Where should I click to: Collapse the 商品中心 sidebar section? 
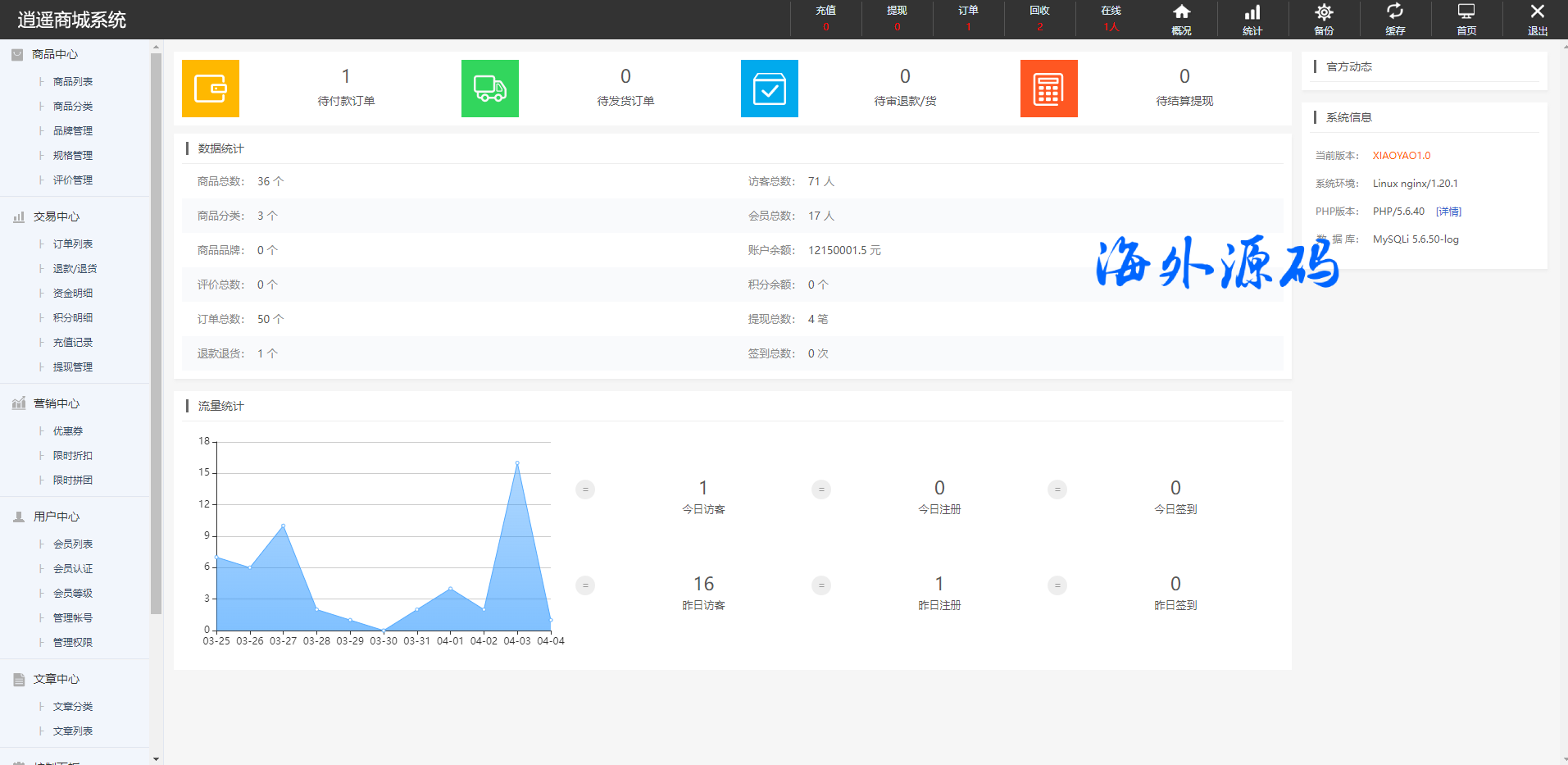[55, 54]
